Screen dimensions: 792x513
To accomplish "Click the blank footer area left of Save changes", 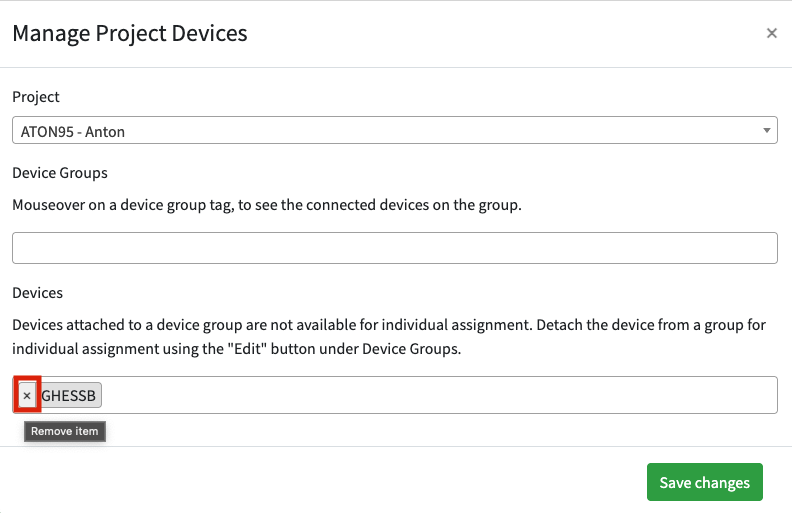I will point(320,482).
